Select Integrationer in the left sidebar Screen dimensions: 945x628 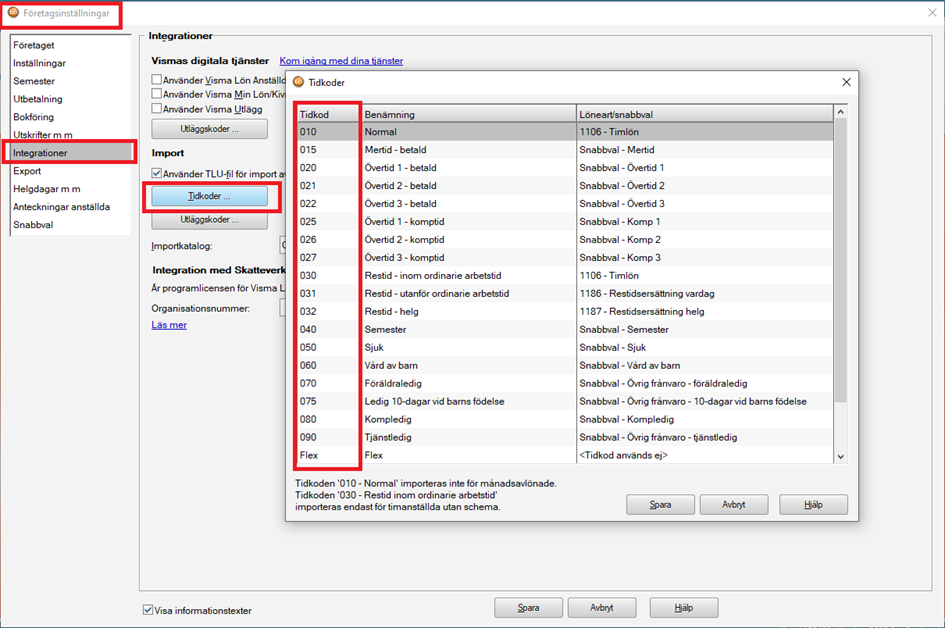pos(69,153)
